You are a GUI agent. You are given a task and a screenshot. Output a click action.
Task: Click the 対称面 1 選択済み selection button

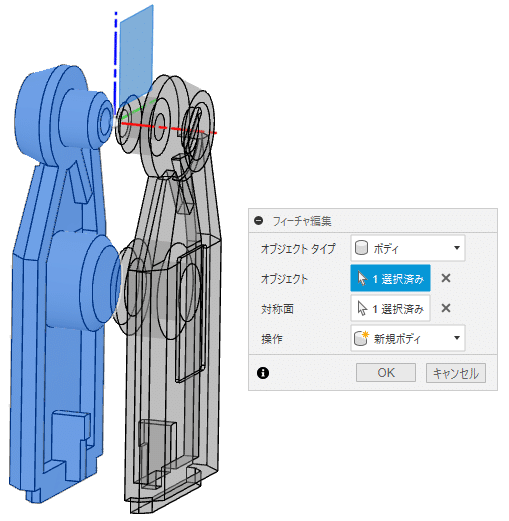(390, 308)
